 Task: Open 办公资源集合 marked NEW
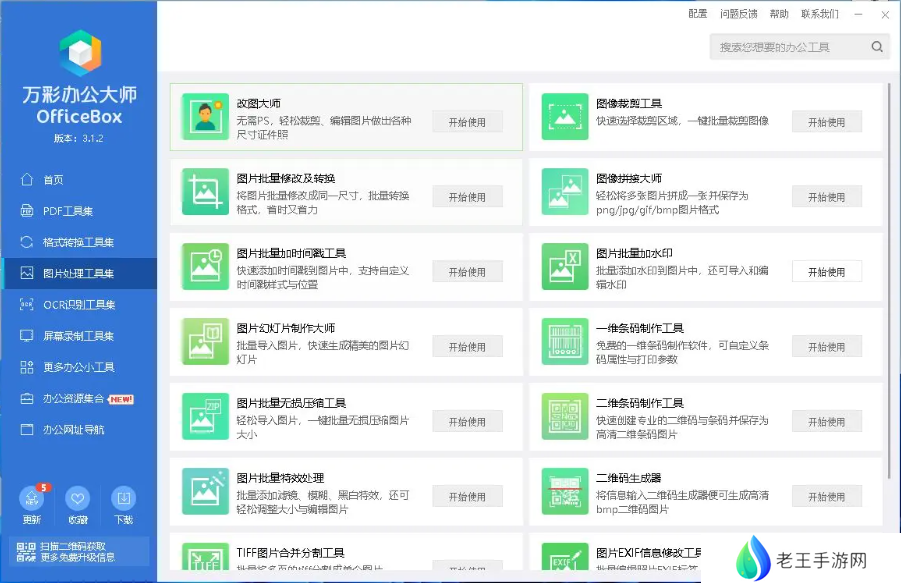pyautogui.click(x=78, y=399)
